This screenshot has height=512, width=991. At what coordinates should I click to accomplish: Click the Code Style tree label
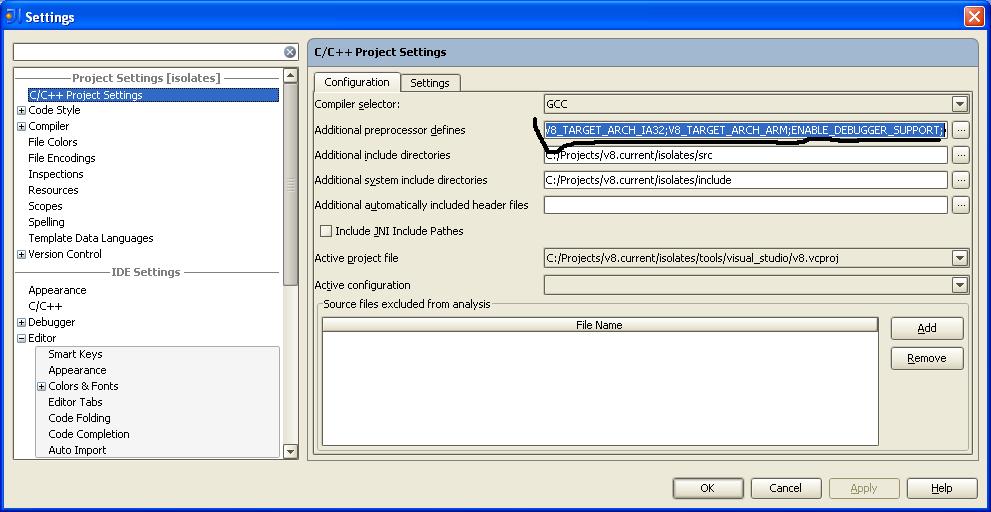[54, 111]
